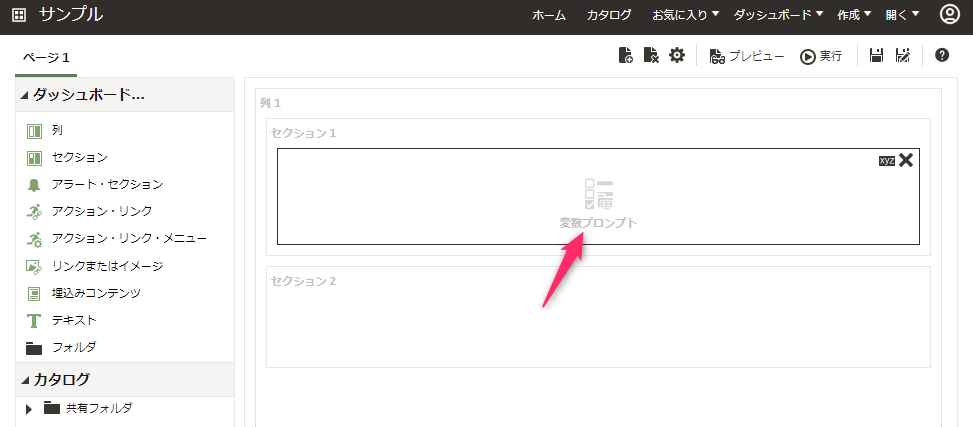Click the テキスト T icon
973x427 pixels.
point(34,321)
